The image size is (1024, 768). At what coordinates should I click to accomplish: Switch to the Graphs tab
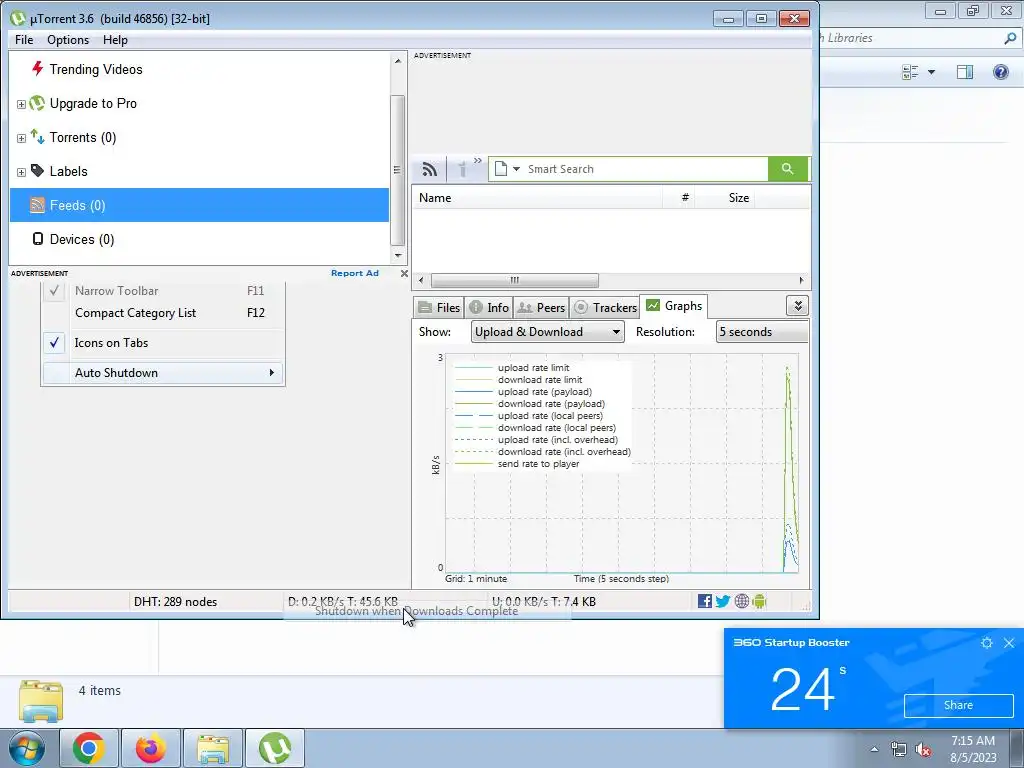click(x=674, y=306)
